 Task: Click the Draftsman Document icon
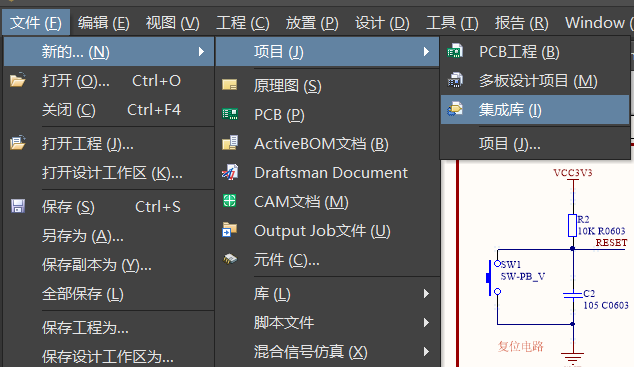[x=230, y=172]
